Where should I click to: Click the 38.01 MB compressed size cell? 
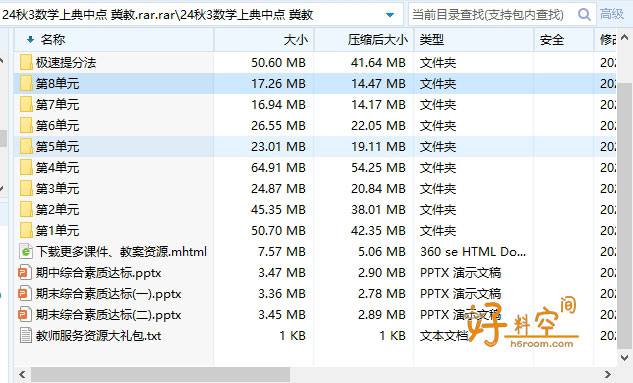[378, 209]
